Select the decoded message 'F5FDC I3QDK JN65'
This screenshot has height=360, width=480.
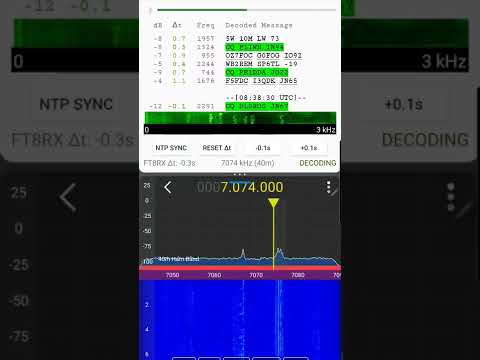pos(261,81)
